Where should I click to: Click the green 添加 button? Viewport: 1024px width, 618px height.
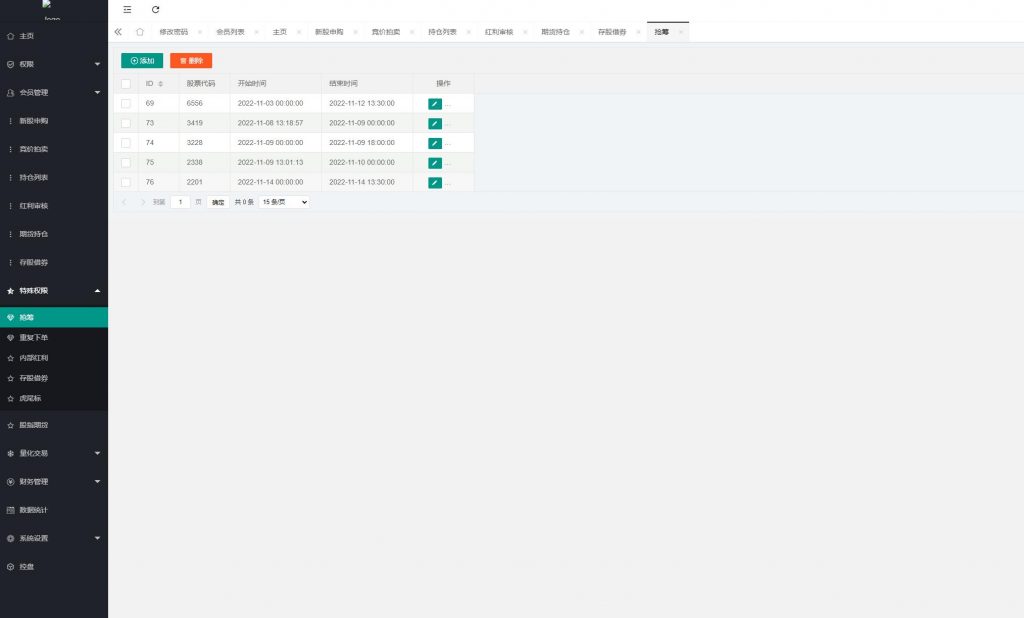click(142, 61)
